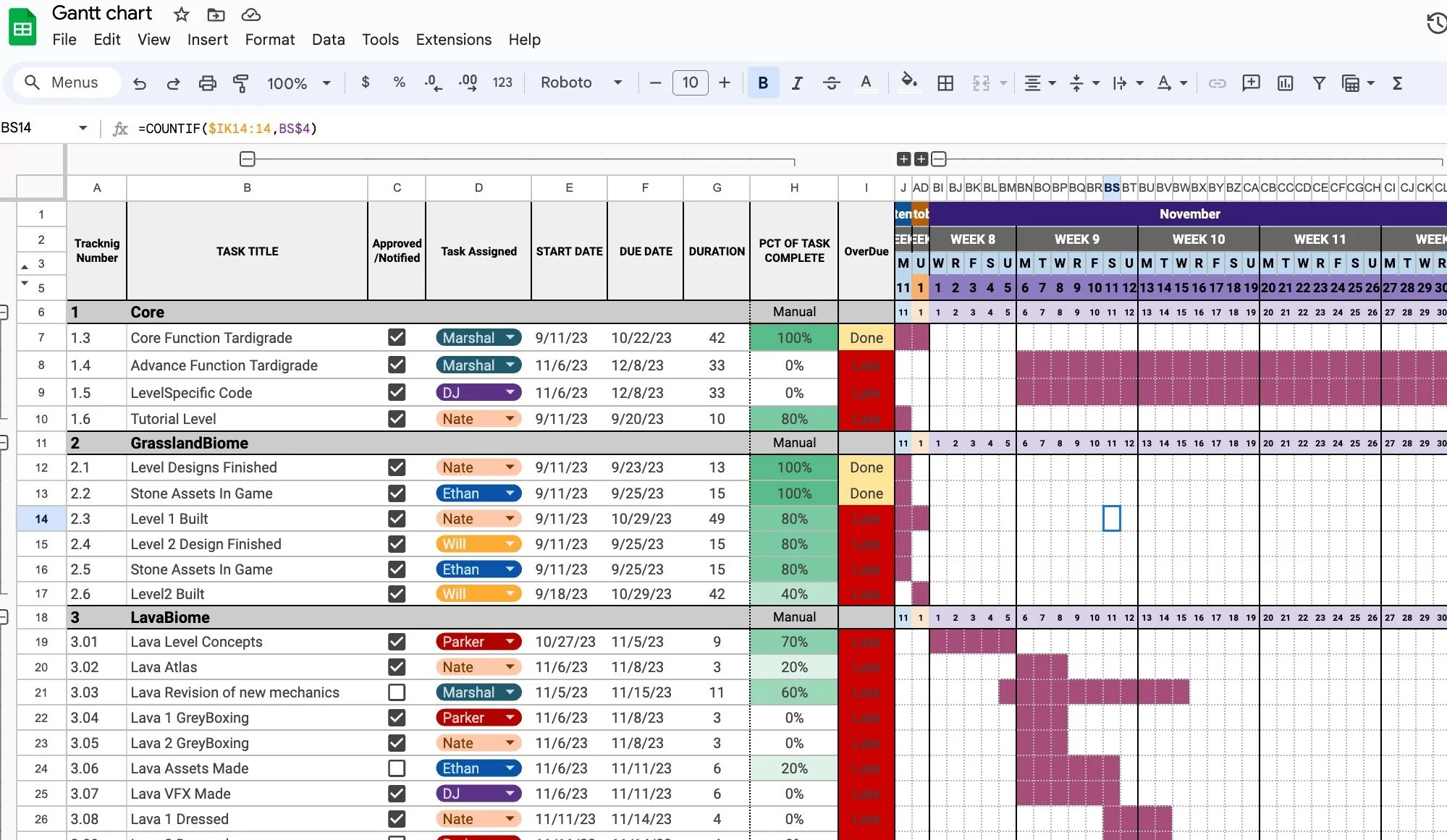The image size is (1447, 840).
Task: Open the fill color paint bucket
Action: 908,82
